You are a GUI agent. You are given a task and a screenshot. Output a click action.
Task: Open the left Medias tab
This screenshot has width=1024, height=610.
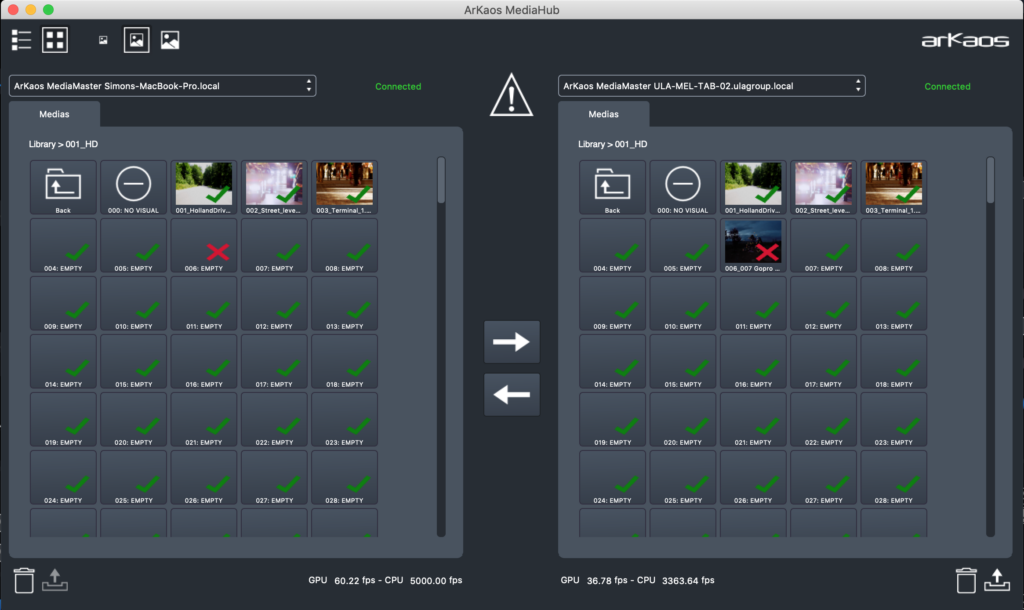[x=54, y=114]
